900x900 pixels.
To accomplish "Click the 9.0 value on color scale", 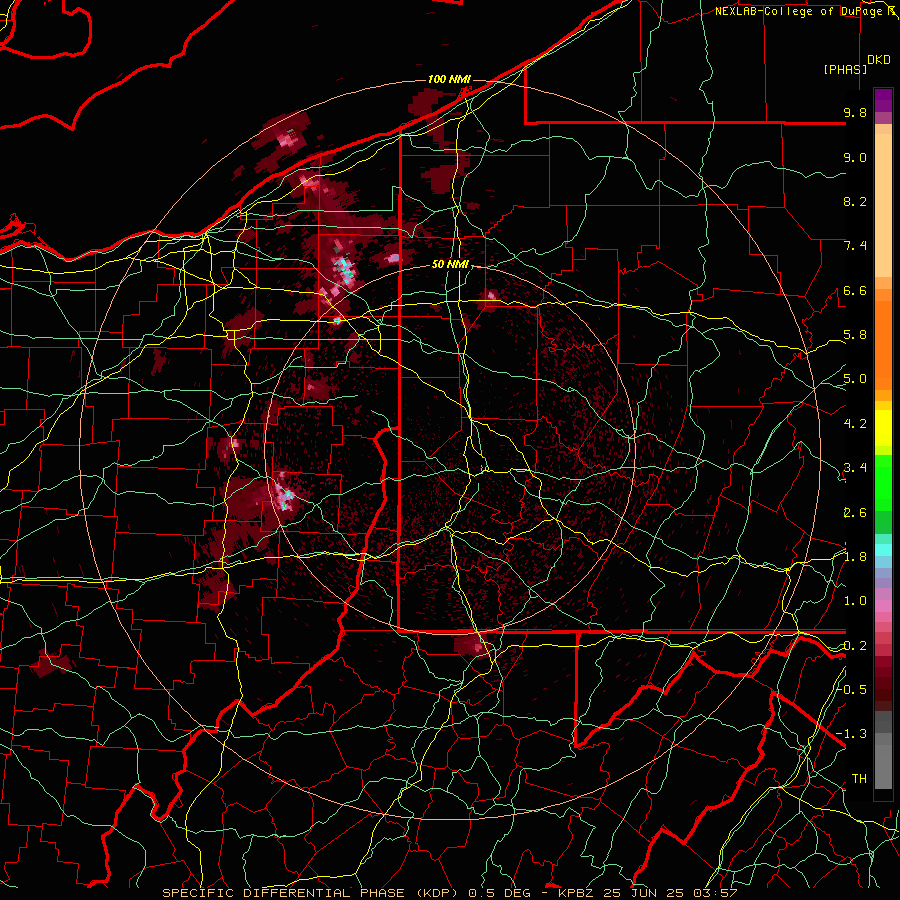I will click(x=855, y=157).
